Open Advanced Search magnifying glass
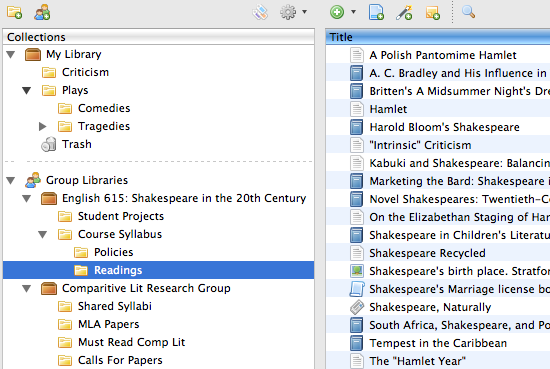The height and width of the screenshot is (369, 550). (468, 12)
